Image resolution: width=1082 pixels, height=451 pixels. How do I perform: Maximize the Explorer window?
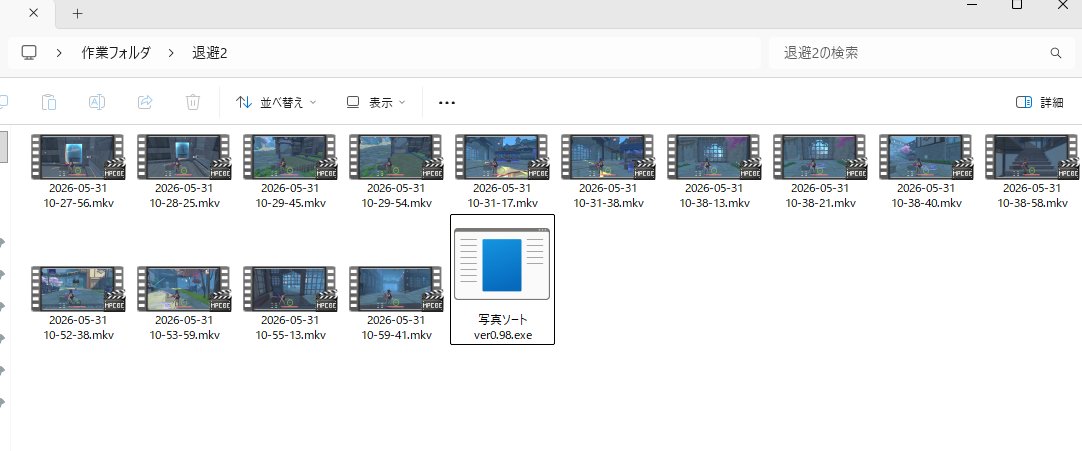click(1016, 5)
